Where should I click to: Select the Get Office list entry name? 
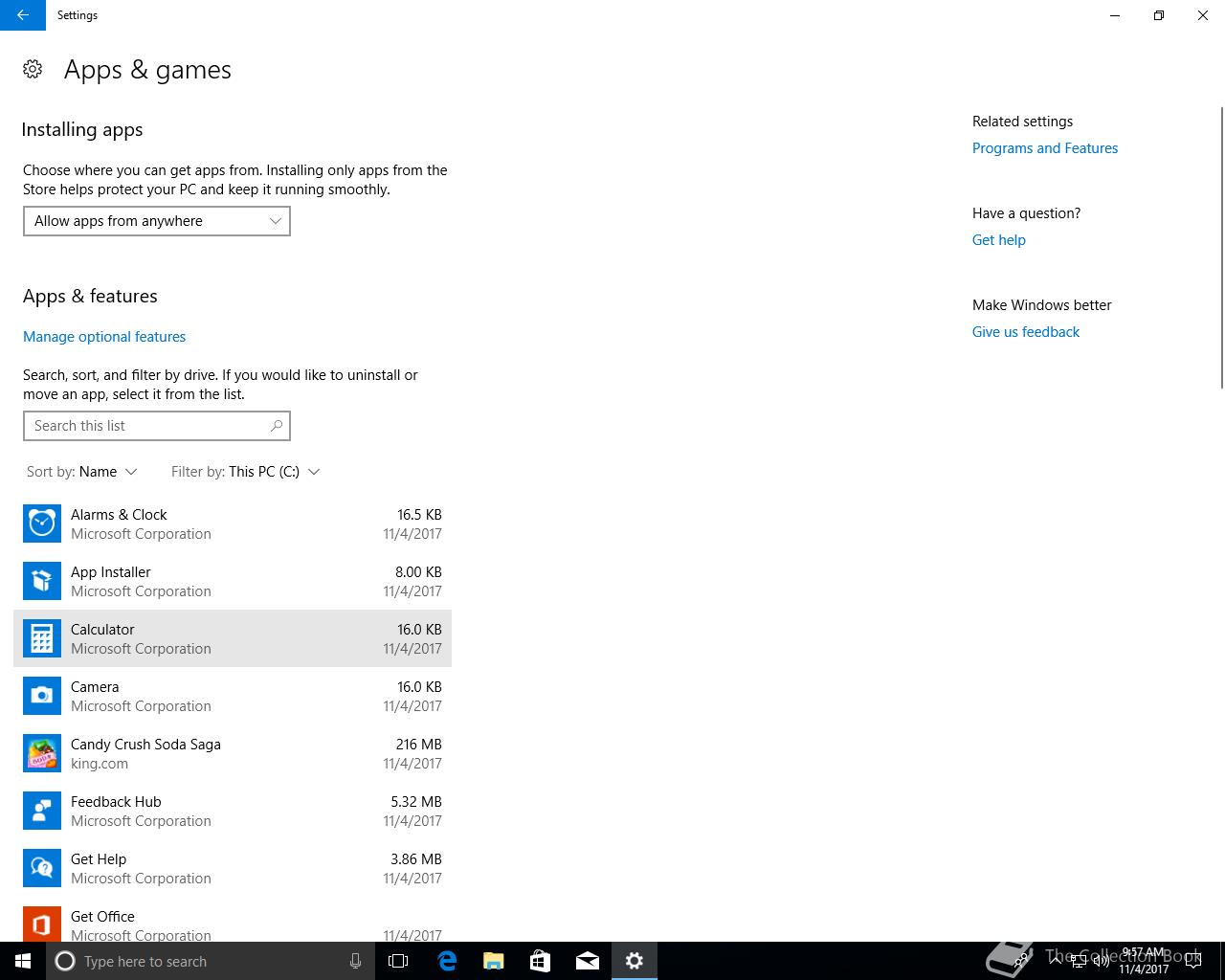(102, 917)
